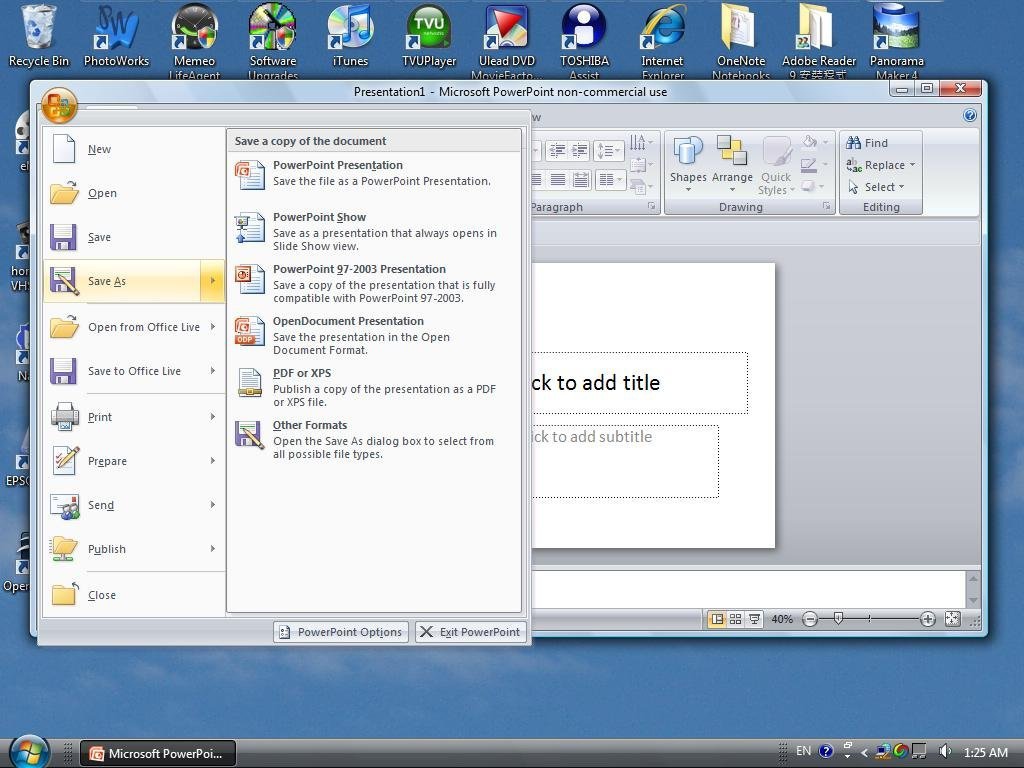Switch to Normal view
This screenshot has width=1024, height=768.
(716, 619)
